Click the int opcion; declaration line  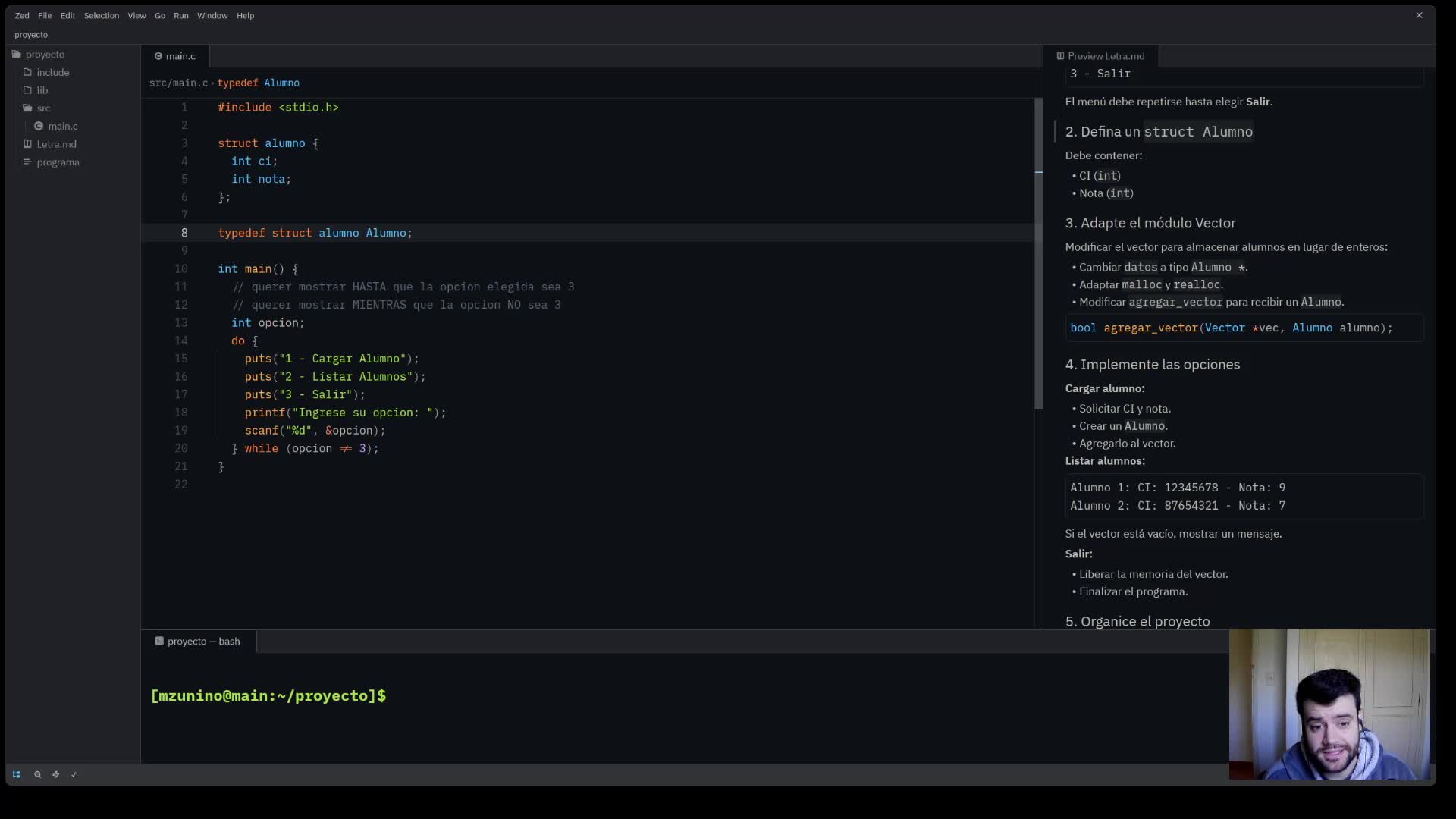(x=268, y=322)
